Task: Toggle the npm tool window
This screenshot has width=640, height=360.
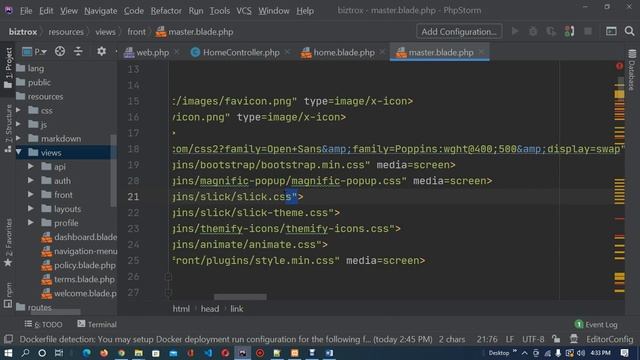Action: point(8,295)
